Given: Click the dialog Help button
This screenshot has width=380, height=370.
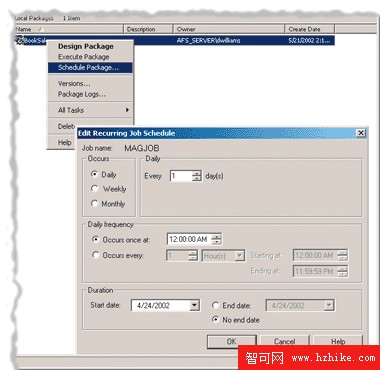Looking at the screenshot, I should click(338, 341).
